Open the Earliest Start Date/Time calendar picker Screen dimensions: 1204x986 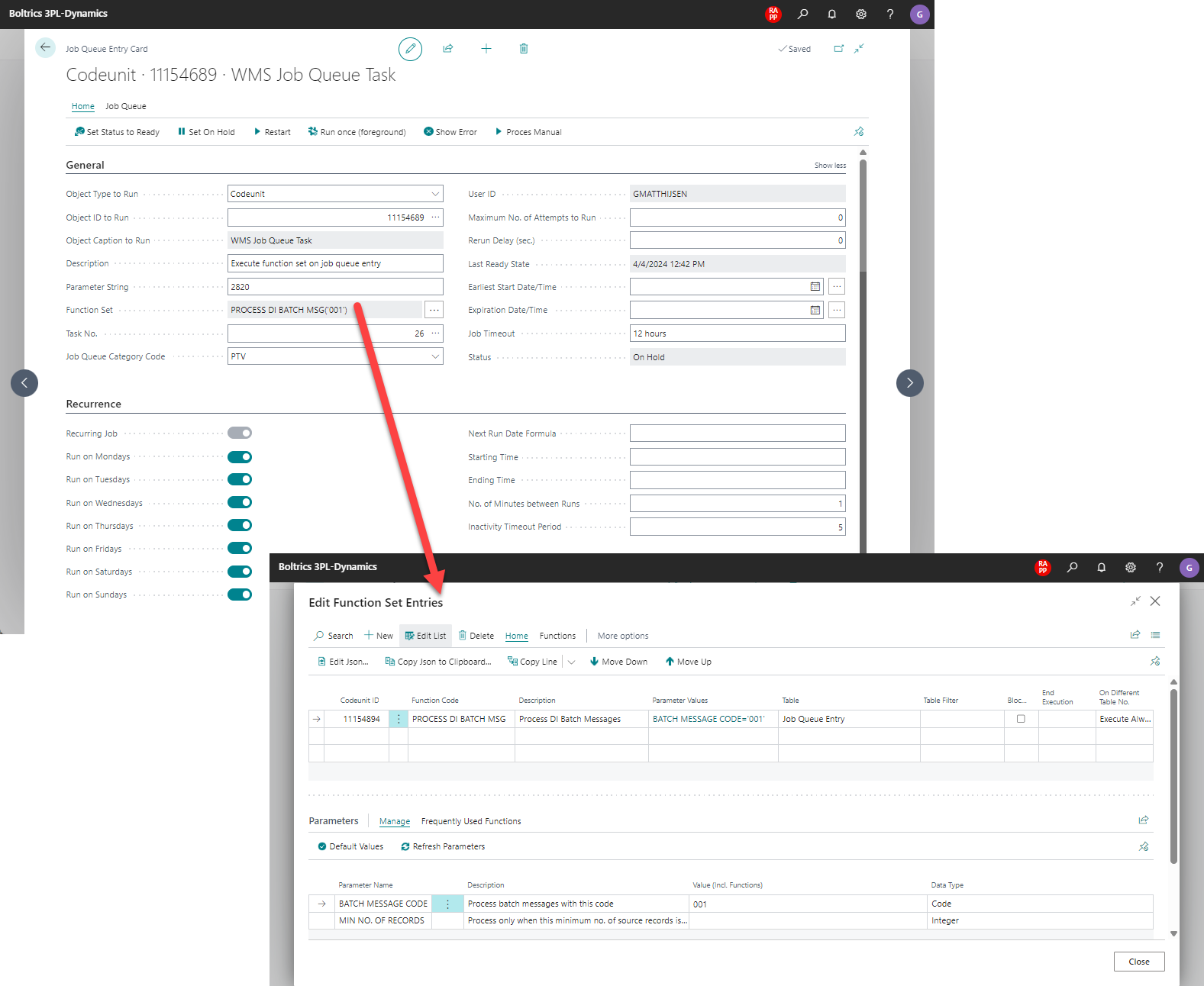(x=815, y=287)
